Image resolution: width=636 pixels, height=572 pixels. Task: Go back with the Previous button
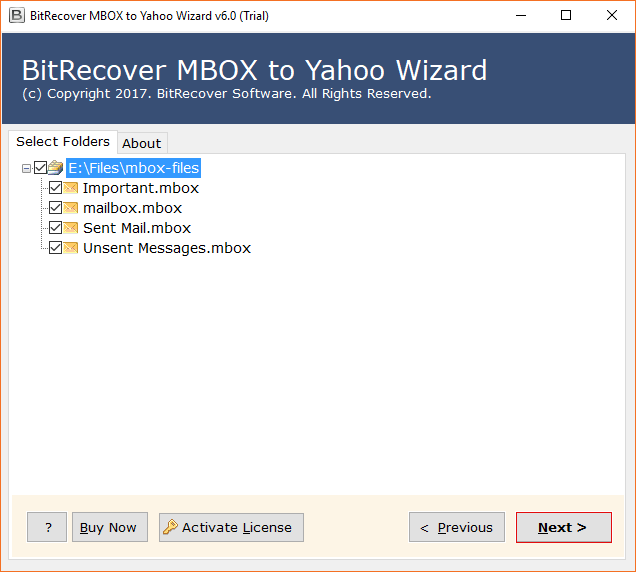457,527
